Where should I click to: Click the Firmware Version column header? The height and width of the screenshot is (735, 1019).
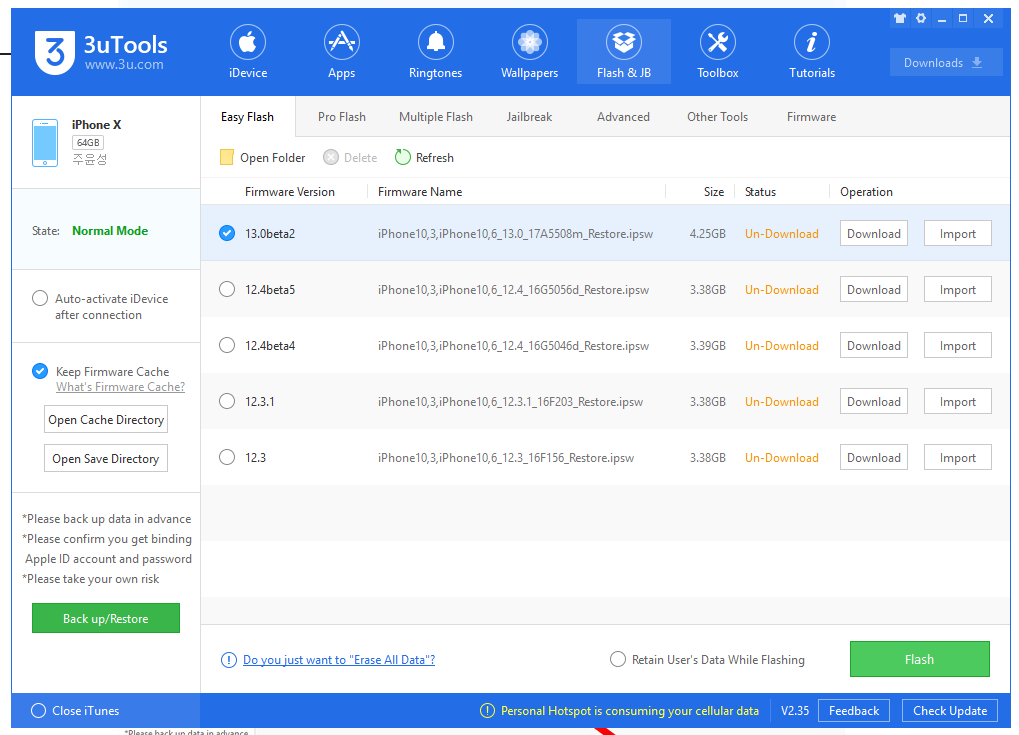290,192
